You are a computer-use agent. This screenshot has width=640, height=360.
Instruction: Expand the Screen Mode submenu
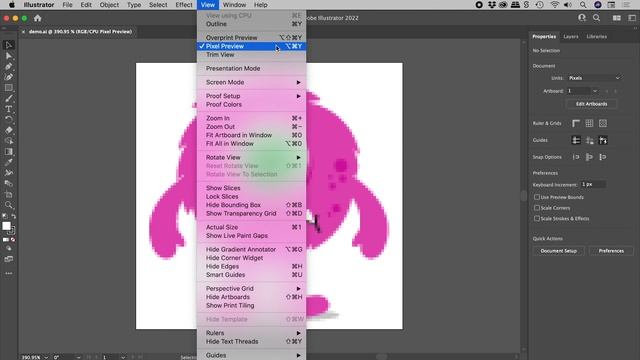tap(251, 82)
